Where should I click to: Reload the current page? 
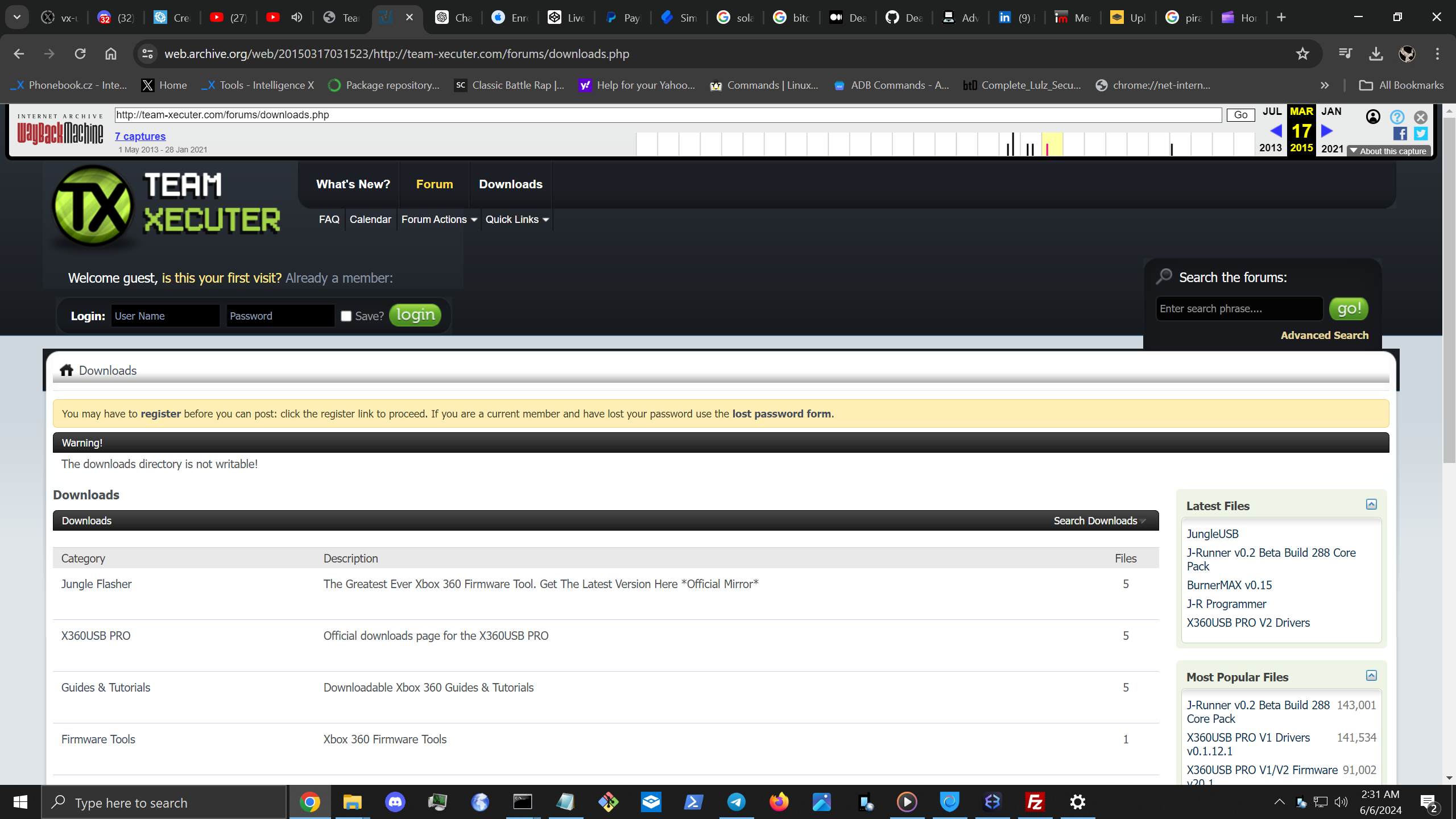pos(80,54)
